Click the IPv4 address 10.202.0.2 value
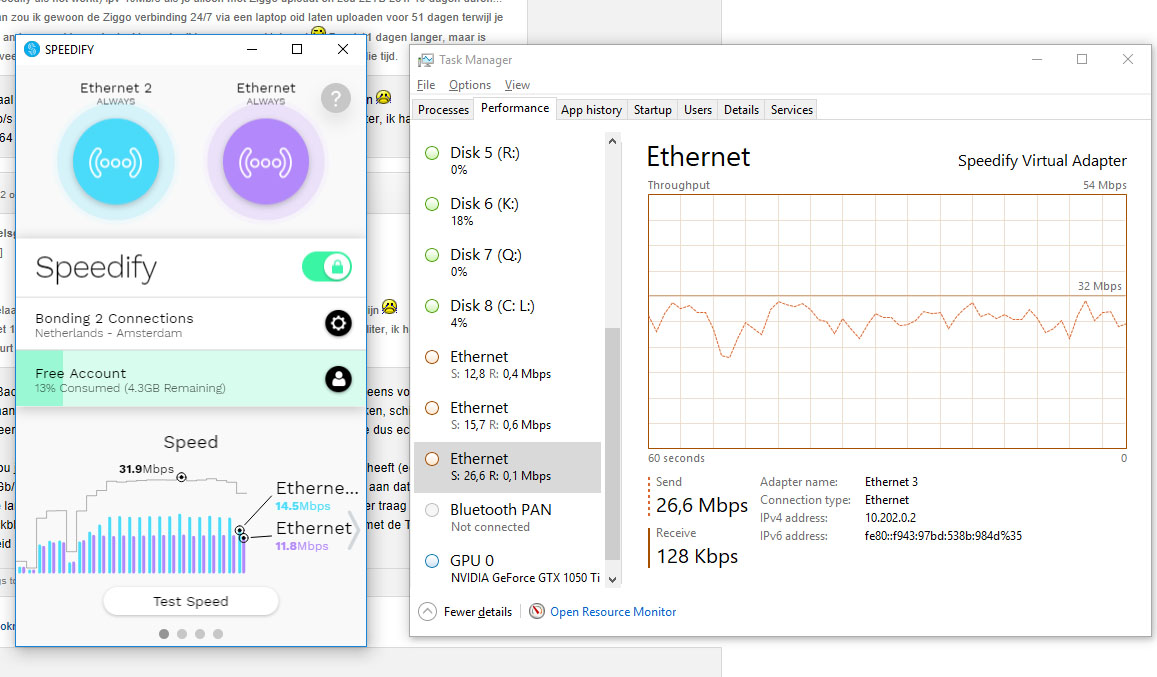The width and height of the screenshot is (1157, 677). coord(891,518)
